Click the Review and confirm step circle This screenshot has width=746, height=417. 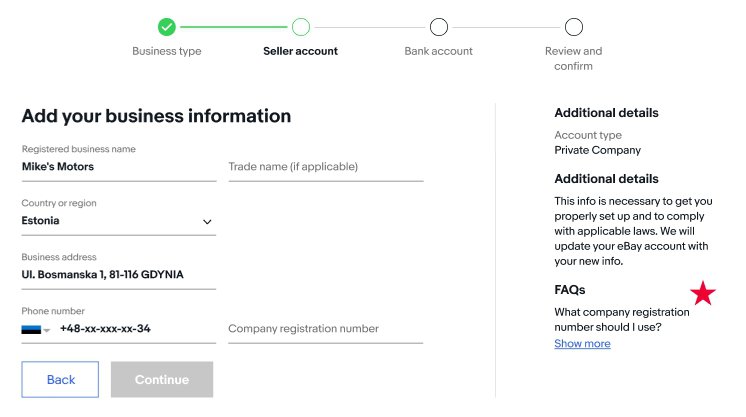573,27
